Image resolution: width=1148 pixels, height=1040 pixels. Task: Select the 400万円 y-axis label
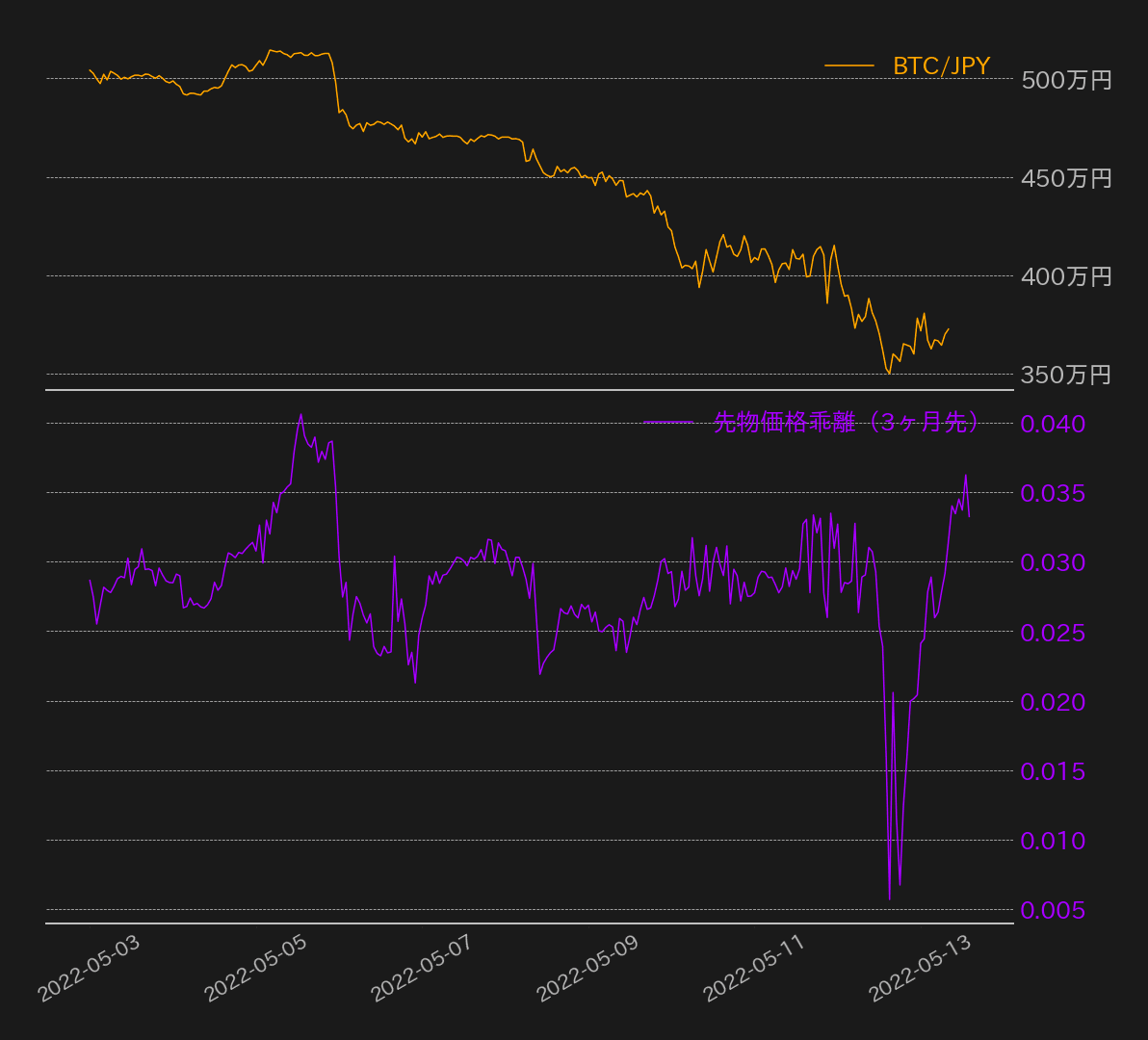1066,277
